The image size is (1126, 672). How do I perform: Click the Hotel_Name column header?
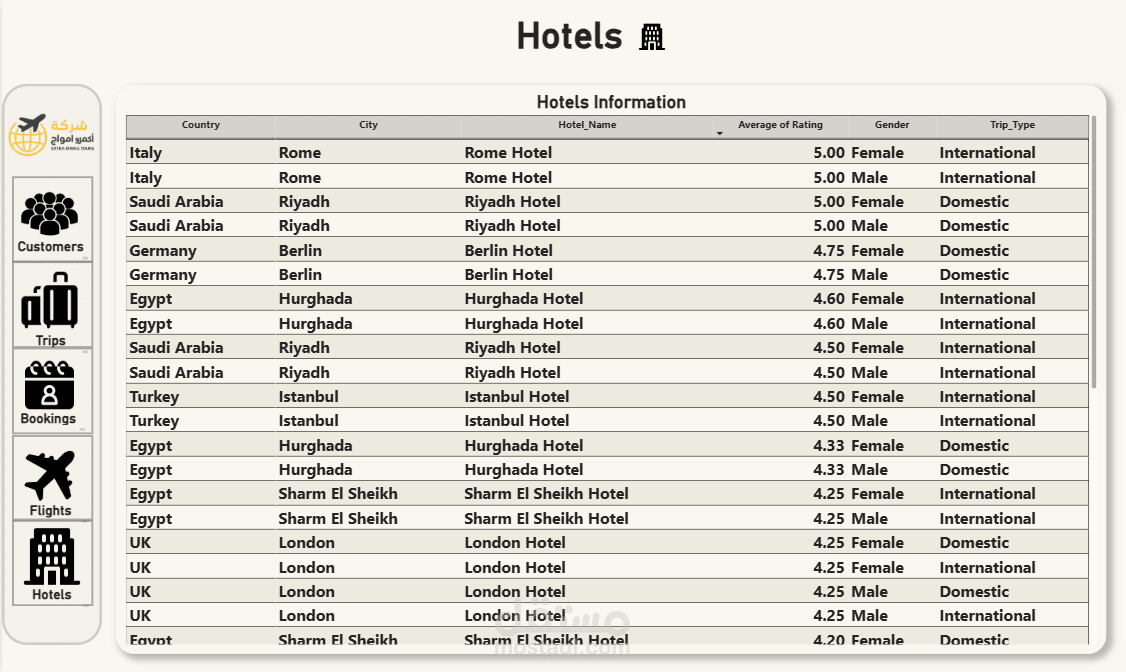click(x=587, y=126)
